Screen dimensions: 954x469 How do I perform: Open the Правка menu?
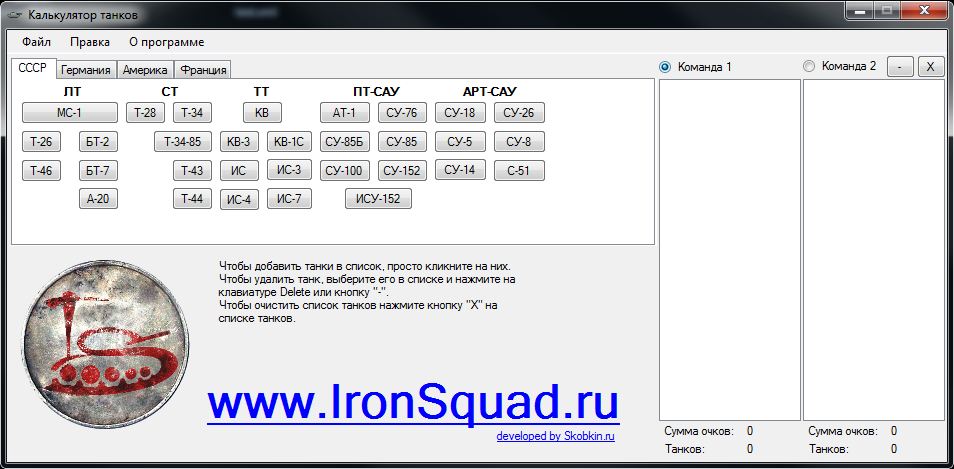[x=90, y=42]
